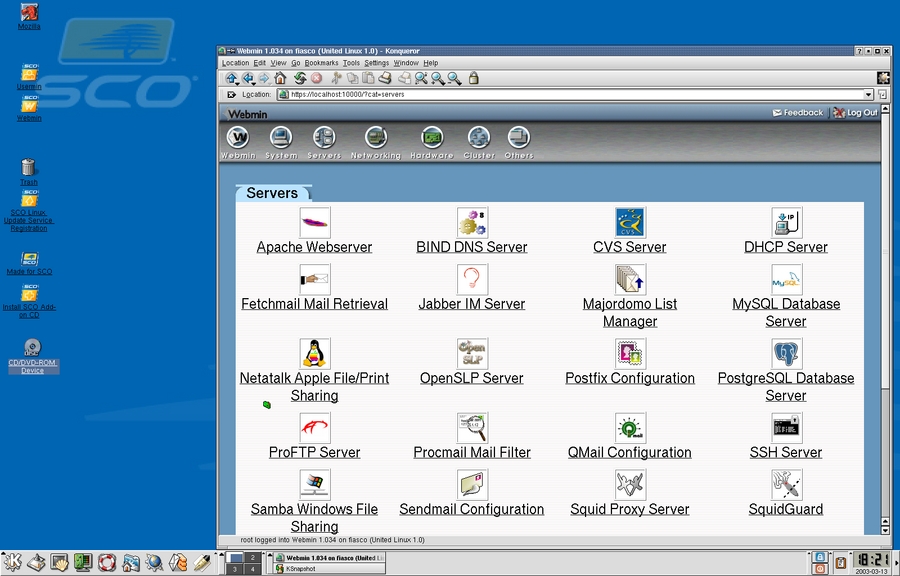Click the Networking category icon

pyautogui.click(x=375, y=138)
